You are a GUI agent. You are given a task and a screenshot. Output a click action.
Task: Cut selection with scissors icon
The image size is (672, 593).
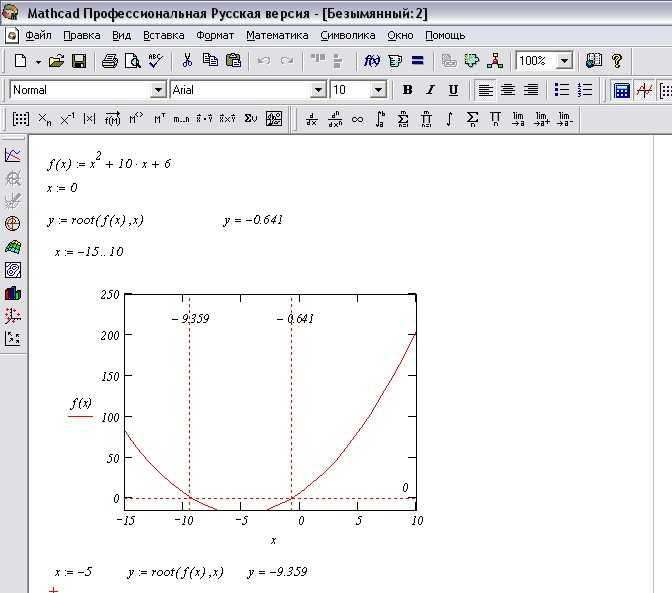187,61
